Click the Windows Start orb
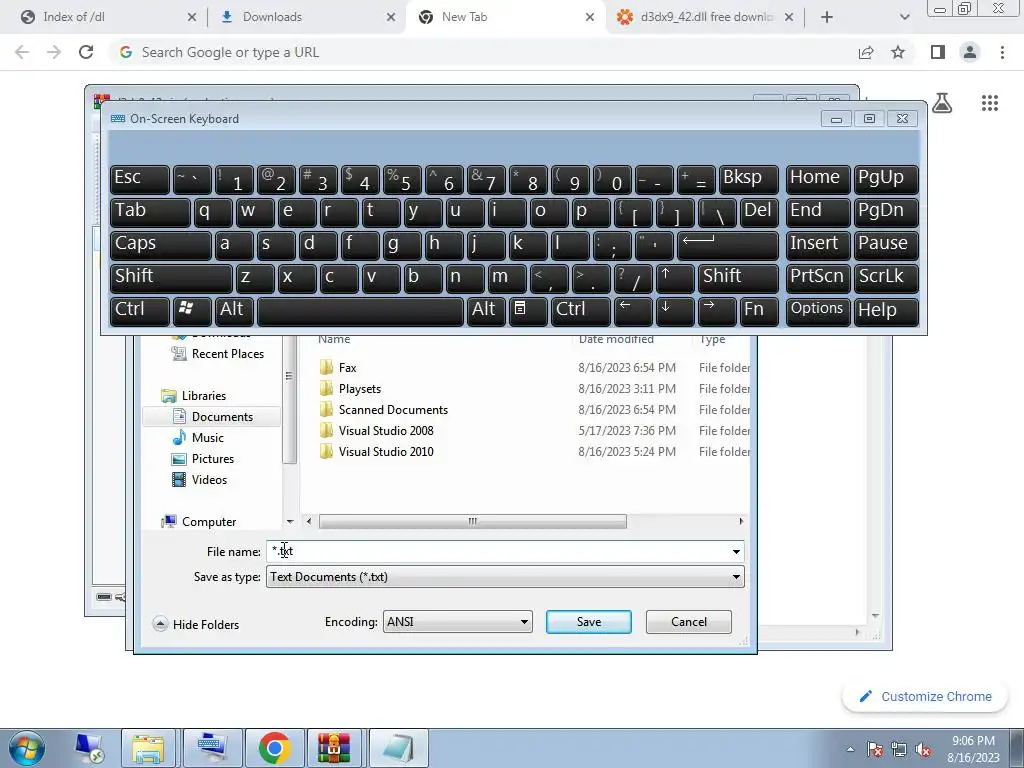Image resolution: width=1024 pixels, height=768 pixels. pyautogui.click(x=27, y=748)
